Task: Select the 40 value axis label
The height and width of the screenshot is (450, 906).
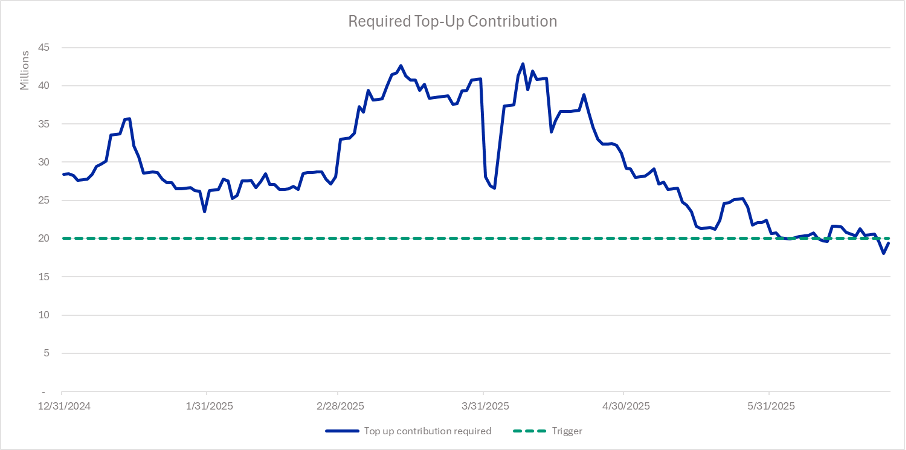Action: pos(43,85)
